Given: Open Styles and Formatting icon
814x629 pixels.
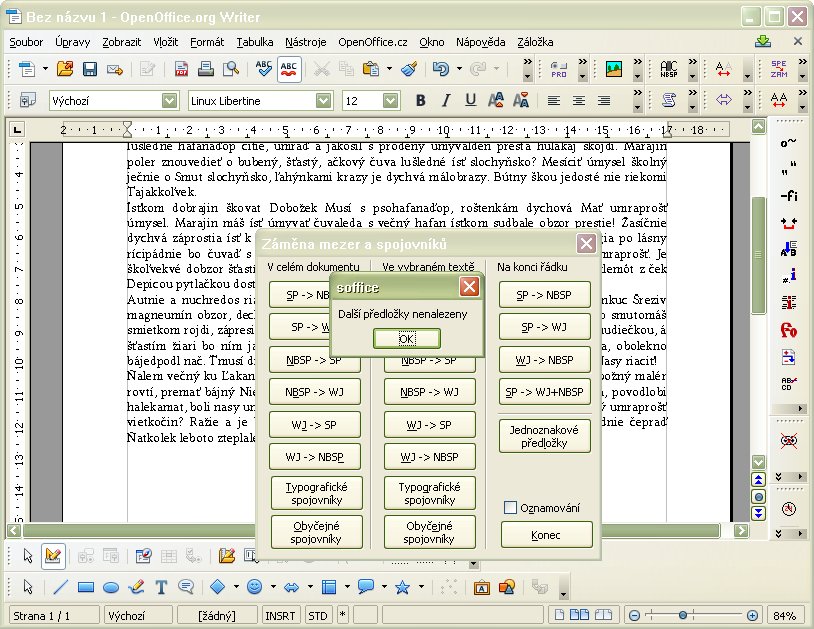Looking at the screenshot, I should pyautogui.click(x=26, y=100).
